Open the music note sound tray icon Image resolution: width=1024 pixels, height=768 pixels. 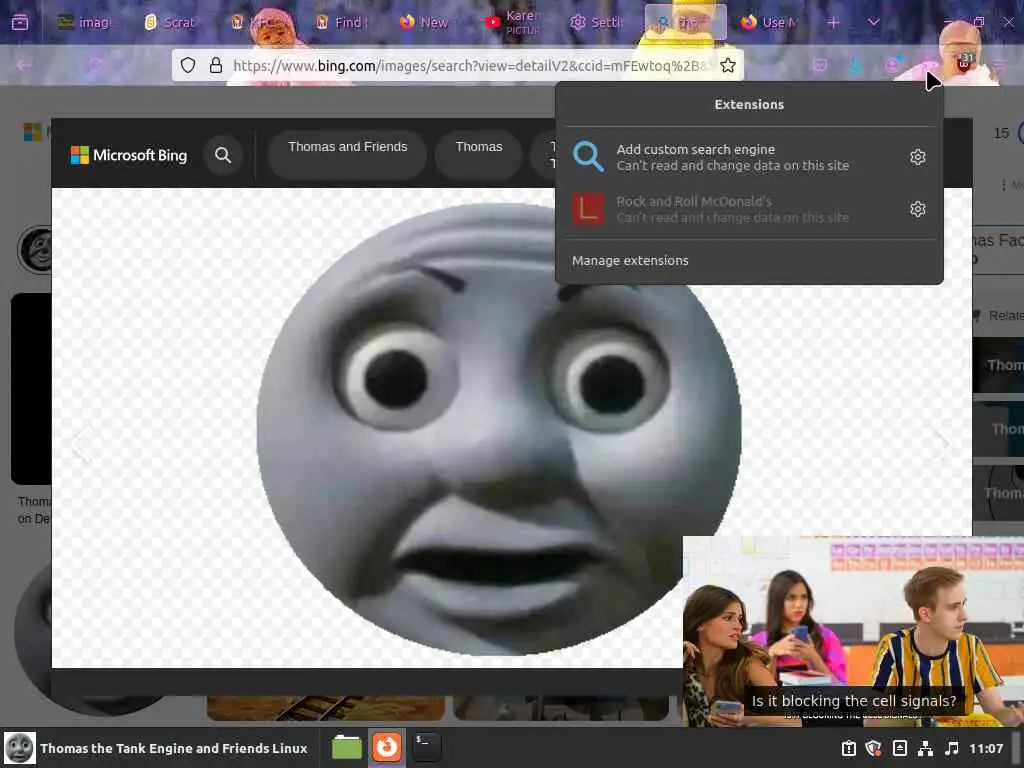click(952, 748)
